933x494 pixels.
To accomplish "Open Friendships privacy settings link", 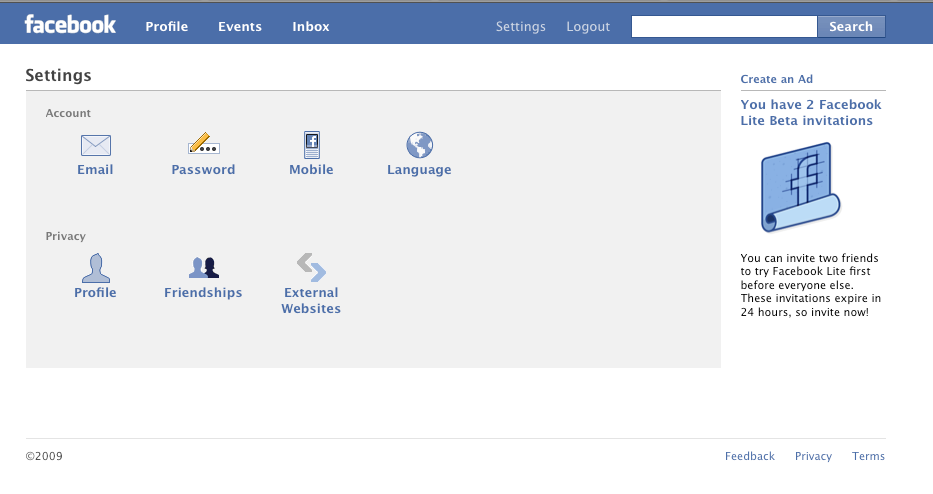I will (x=203, y=293).
